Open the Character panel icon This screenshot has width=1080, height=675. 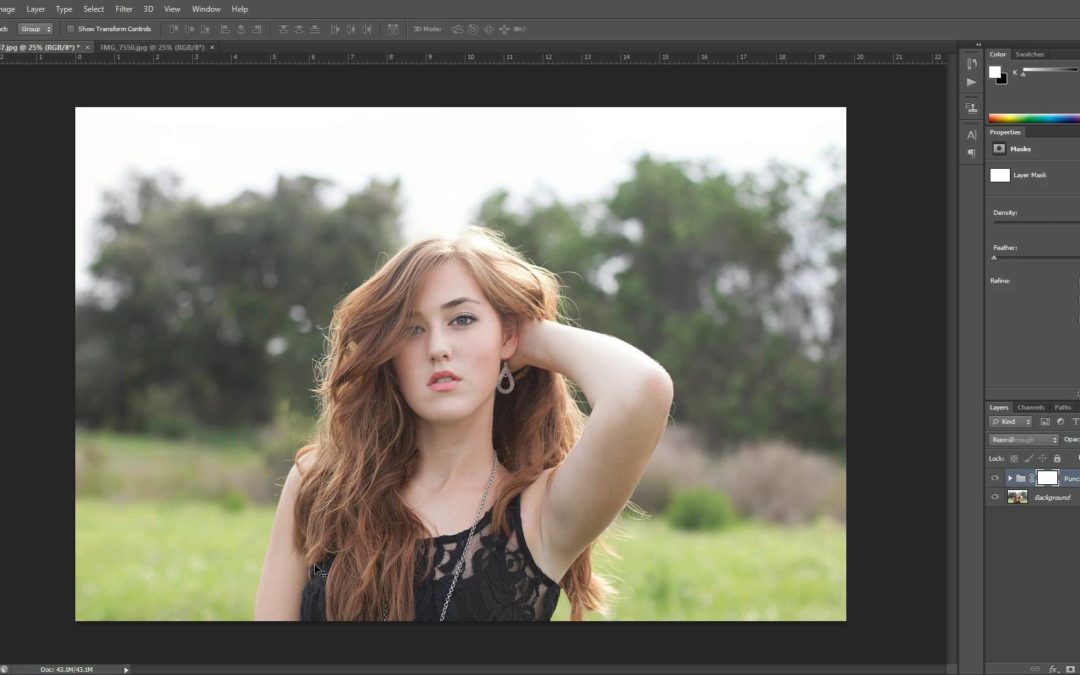(x=971, y=135)
